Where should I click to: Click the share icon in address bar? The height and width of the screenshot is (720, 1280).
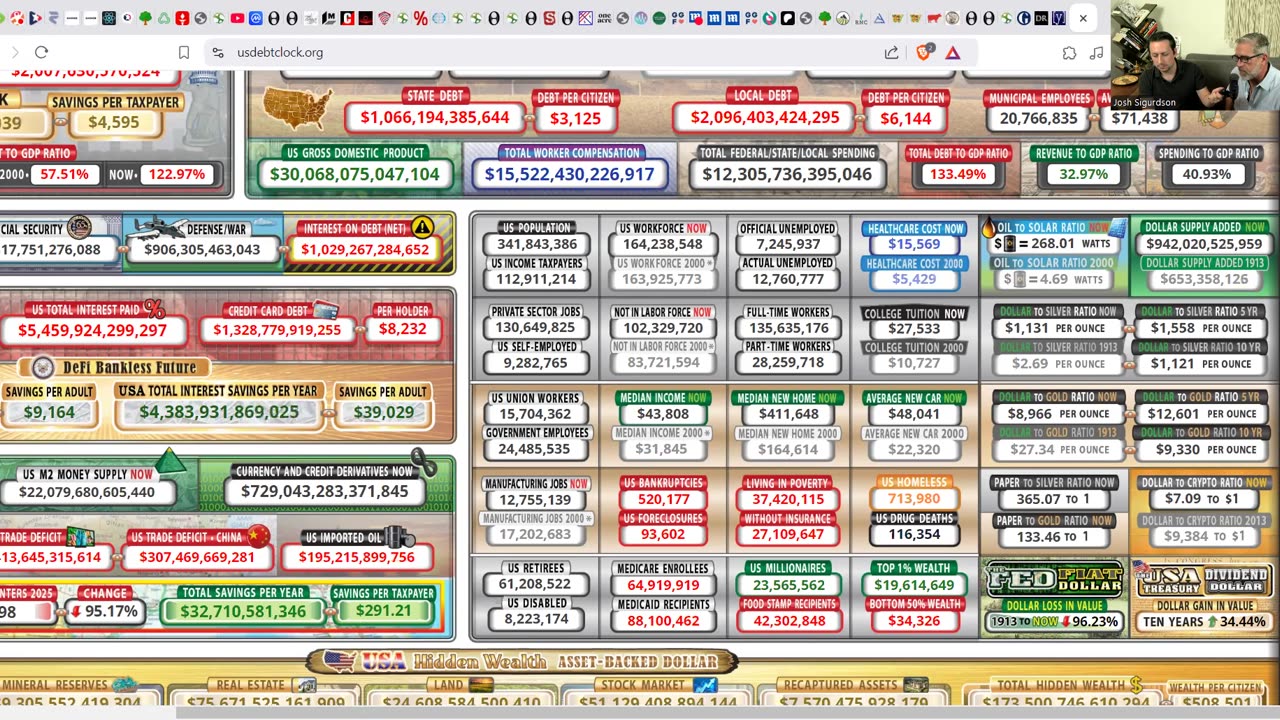[891, 52]
